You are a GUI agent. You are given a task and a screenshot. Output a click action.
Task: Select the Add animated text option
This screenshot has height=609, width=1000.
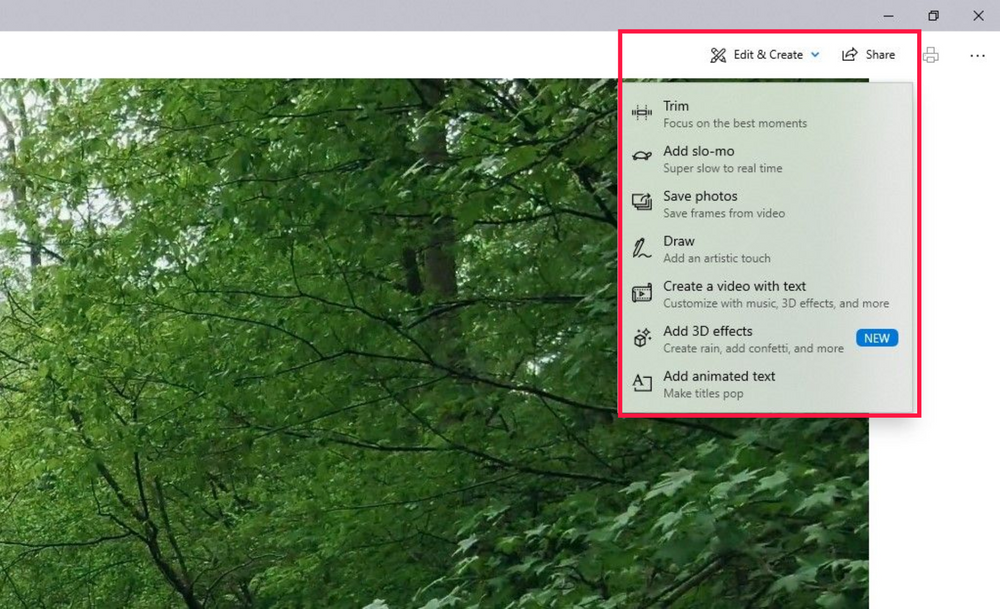coord(719,376)
